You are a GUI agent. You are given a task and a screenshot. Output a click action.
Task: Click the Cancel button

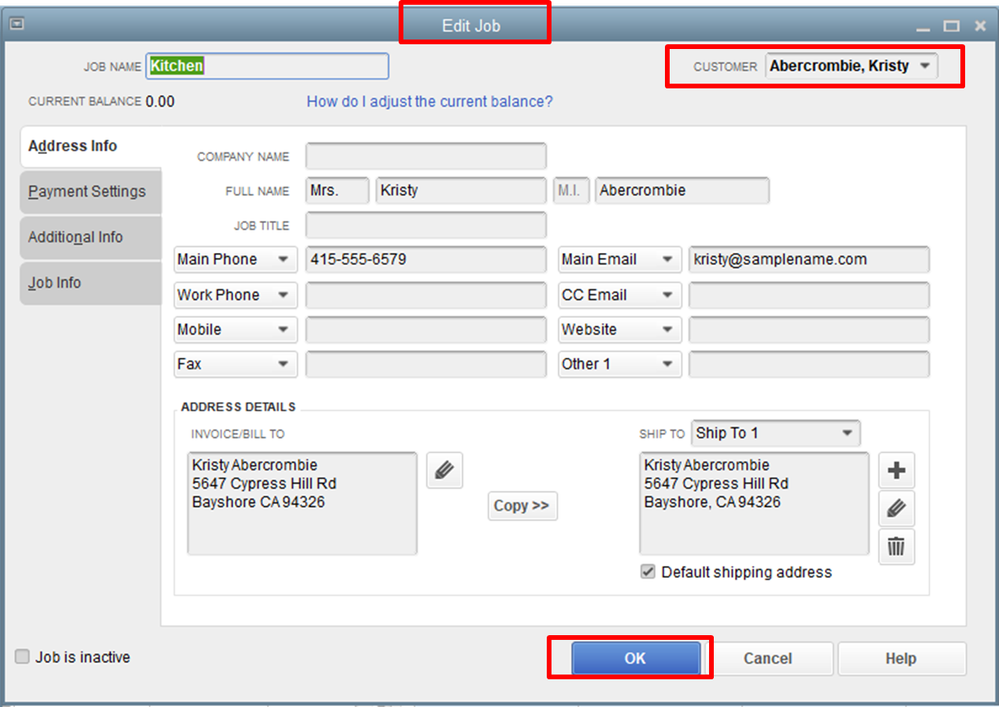pos(768,658)
